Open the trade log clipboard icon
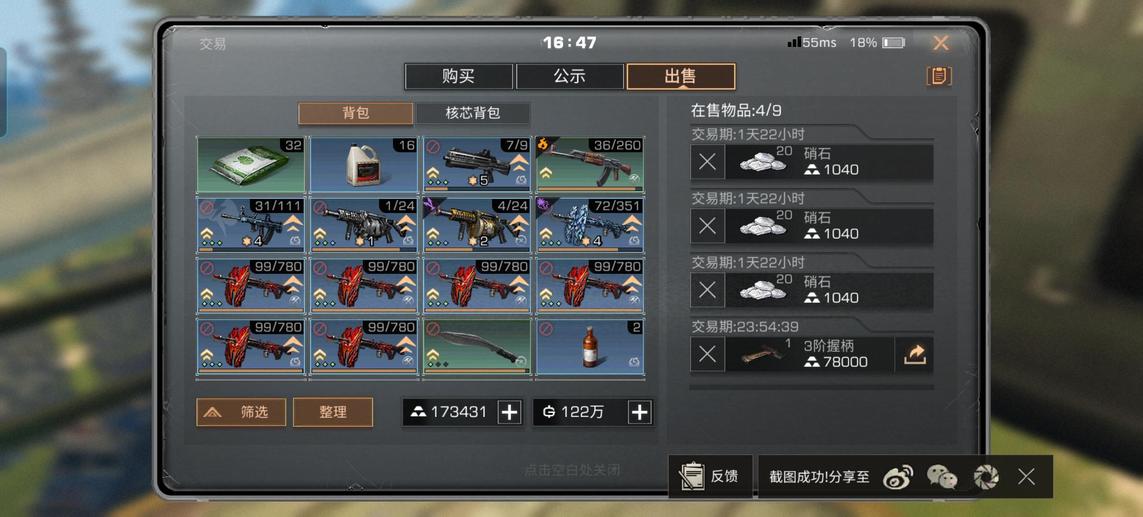The width and height of the screenshot is (1143, 517). coord(939,76)
